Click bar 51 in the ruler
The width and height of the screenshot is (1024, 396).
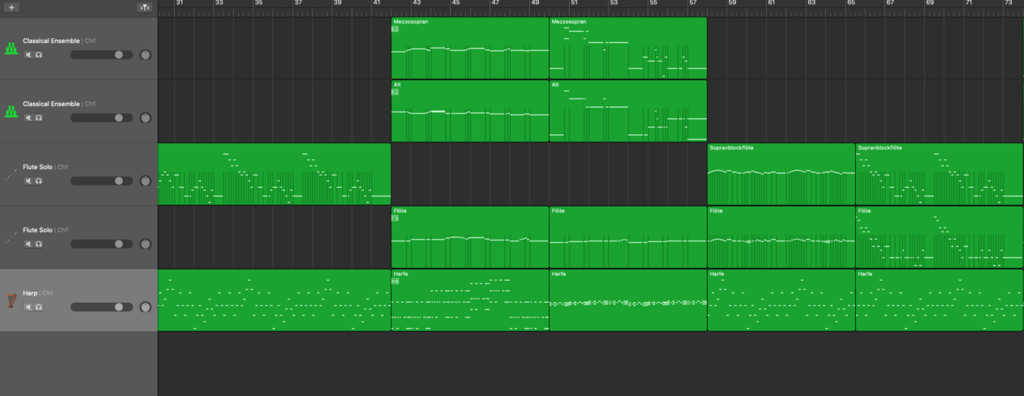[574, 3]
